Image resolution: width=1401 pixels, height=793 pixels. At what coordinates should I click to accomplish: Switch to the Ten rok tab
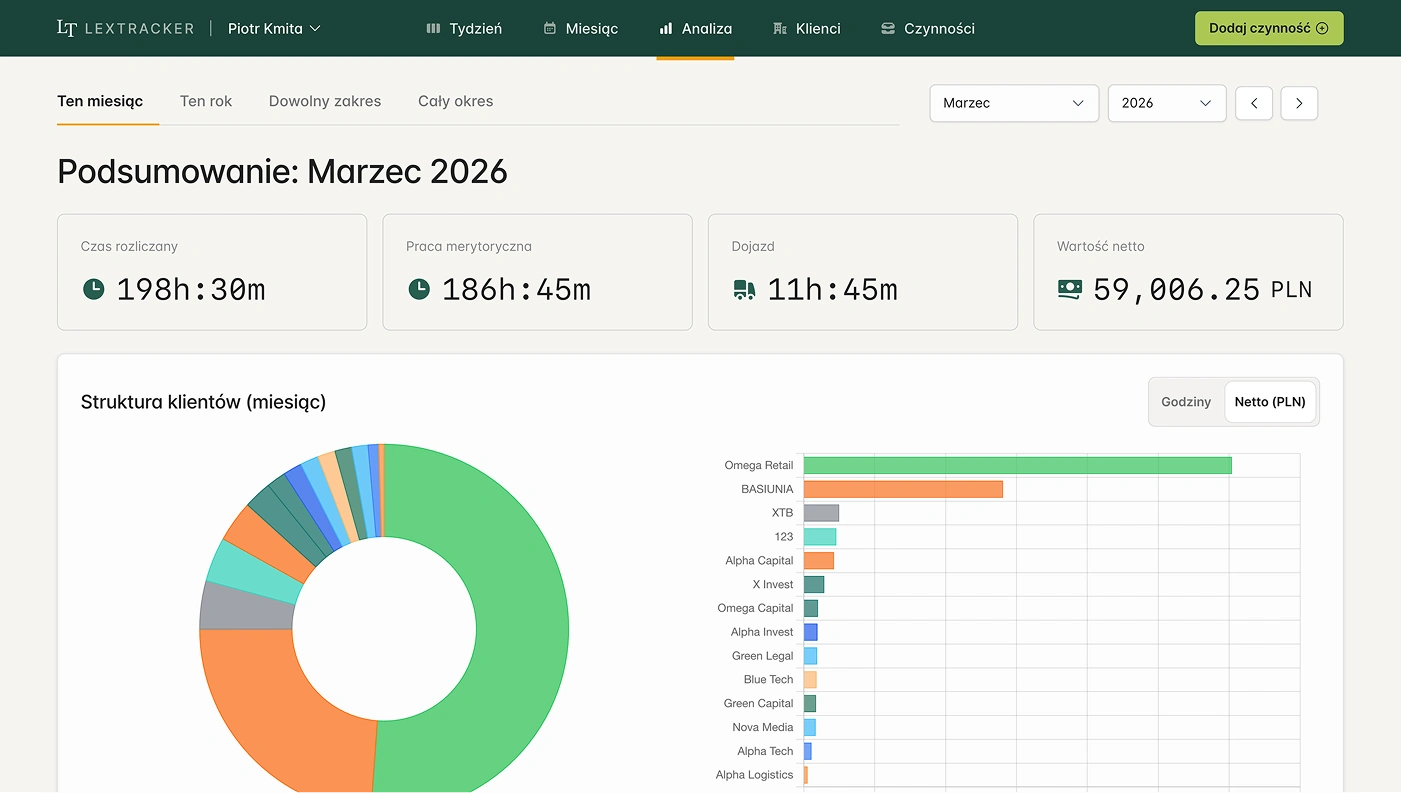[x=205, y=101]
